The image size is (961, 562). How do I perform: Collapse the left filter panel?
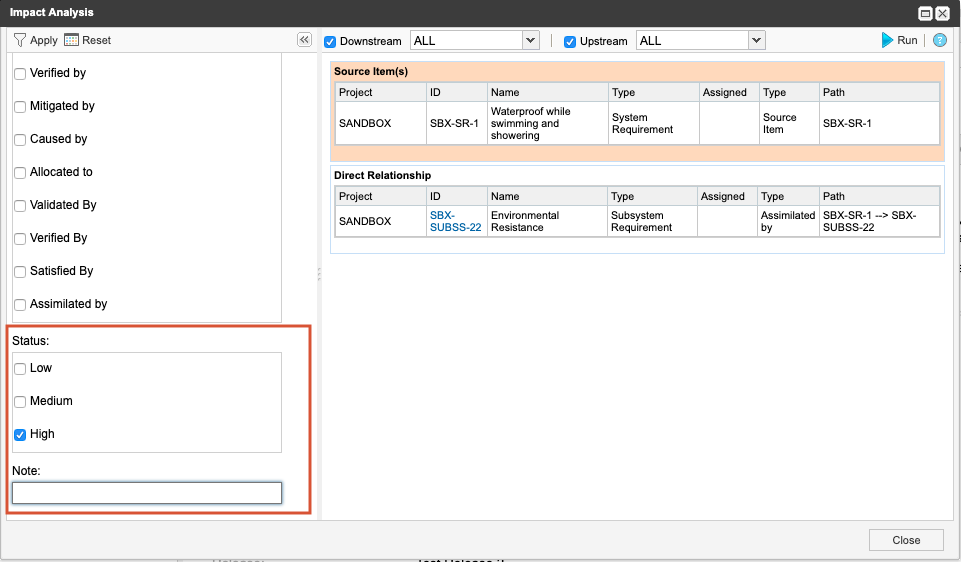click(x=304, y=40)
